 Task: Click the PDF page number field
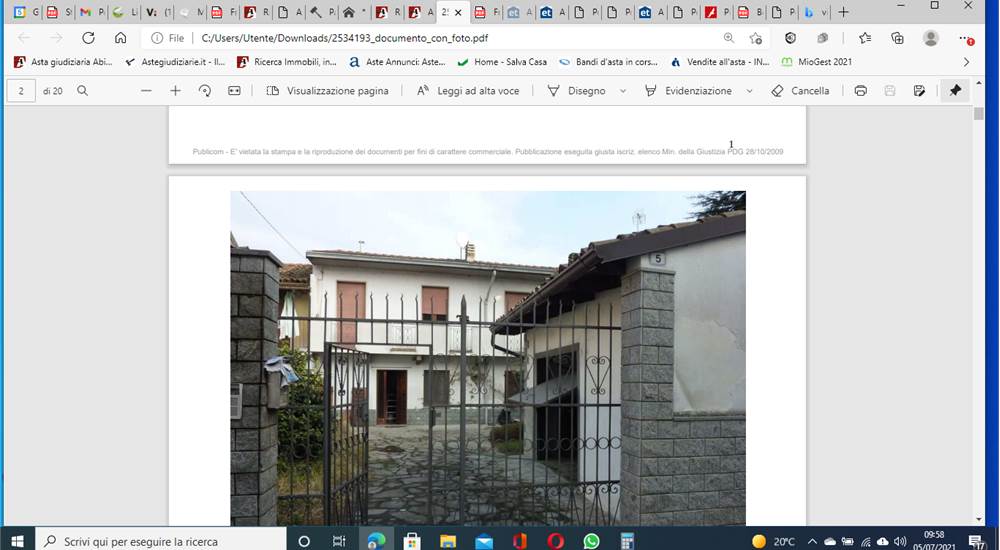point(21,91)
